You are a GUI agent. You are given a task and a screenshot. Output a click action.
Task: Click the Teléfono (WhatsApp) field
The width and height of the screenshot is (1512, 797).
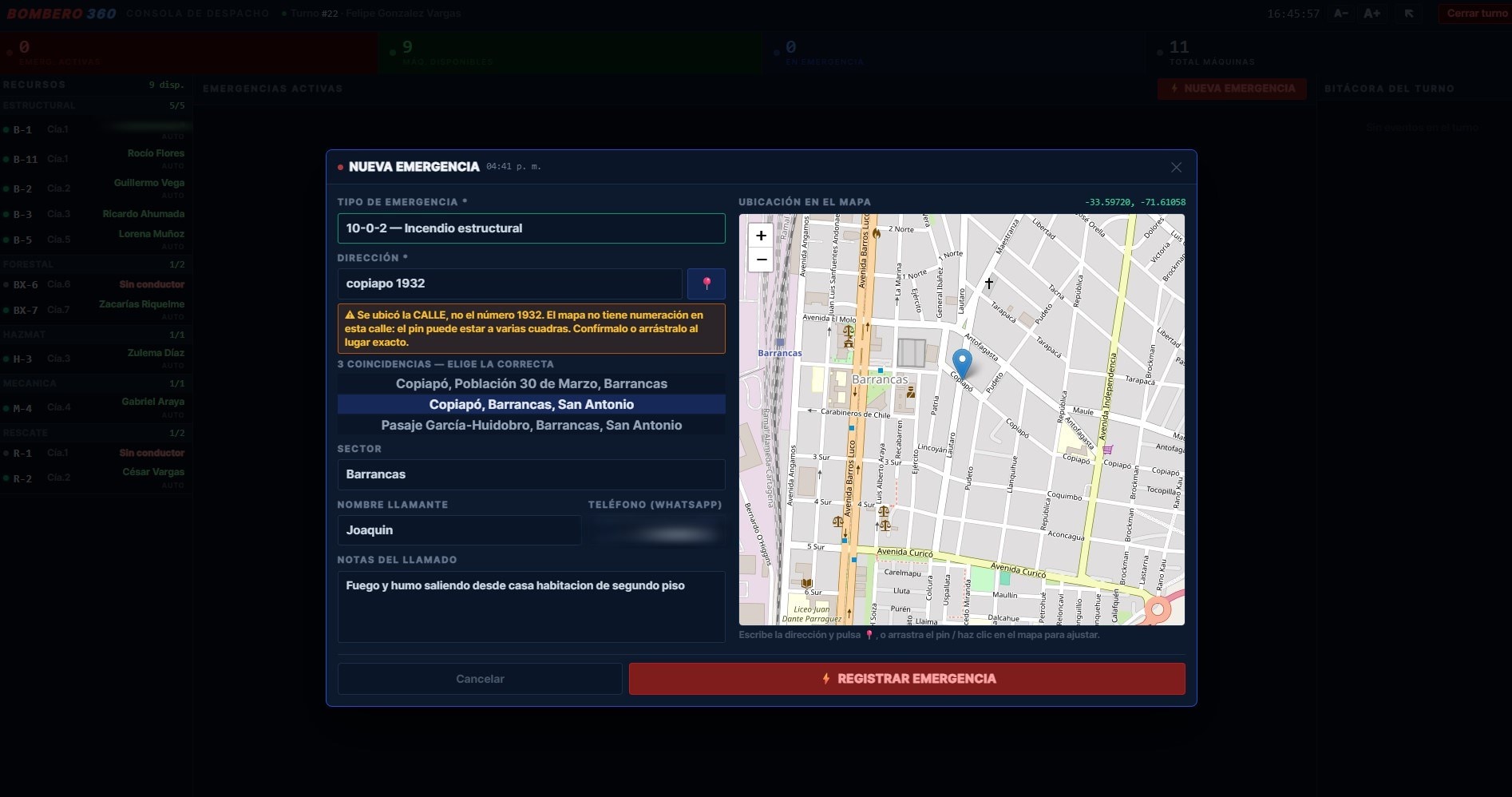pos(656,530)
